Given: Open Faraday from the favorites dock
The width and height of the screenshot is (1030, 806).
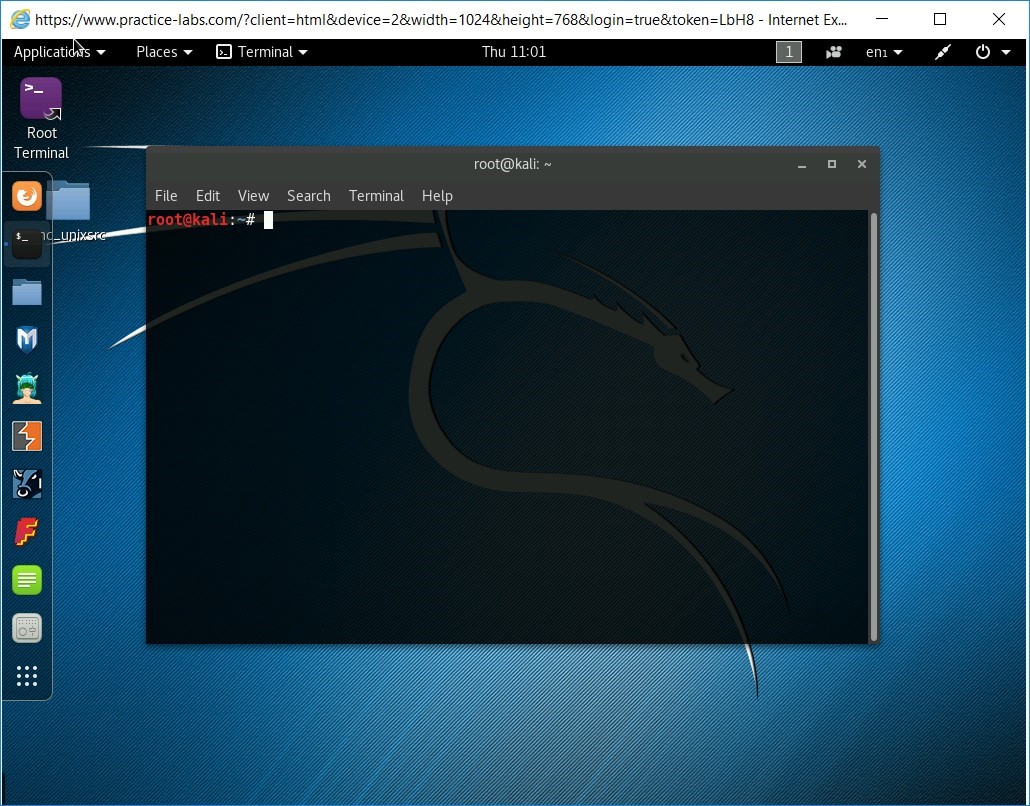Looking at the screenshot, I should (x=26, y=532).
